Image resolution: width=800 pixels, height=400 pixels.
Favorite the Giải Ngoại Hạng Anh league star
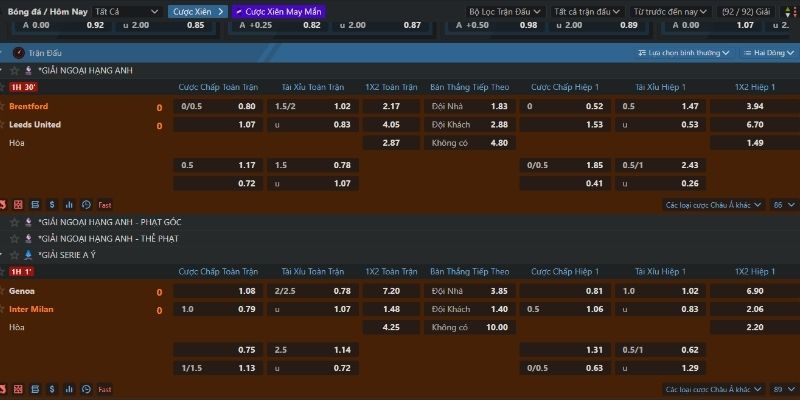[14, 71]
